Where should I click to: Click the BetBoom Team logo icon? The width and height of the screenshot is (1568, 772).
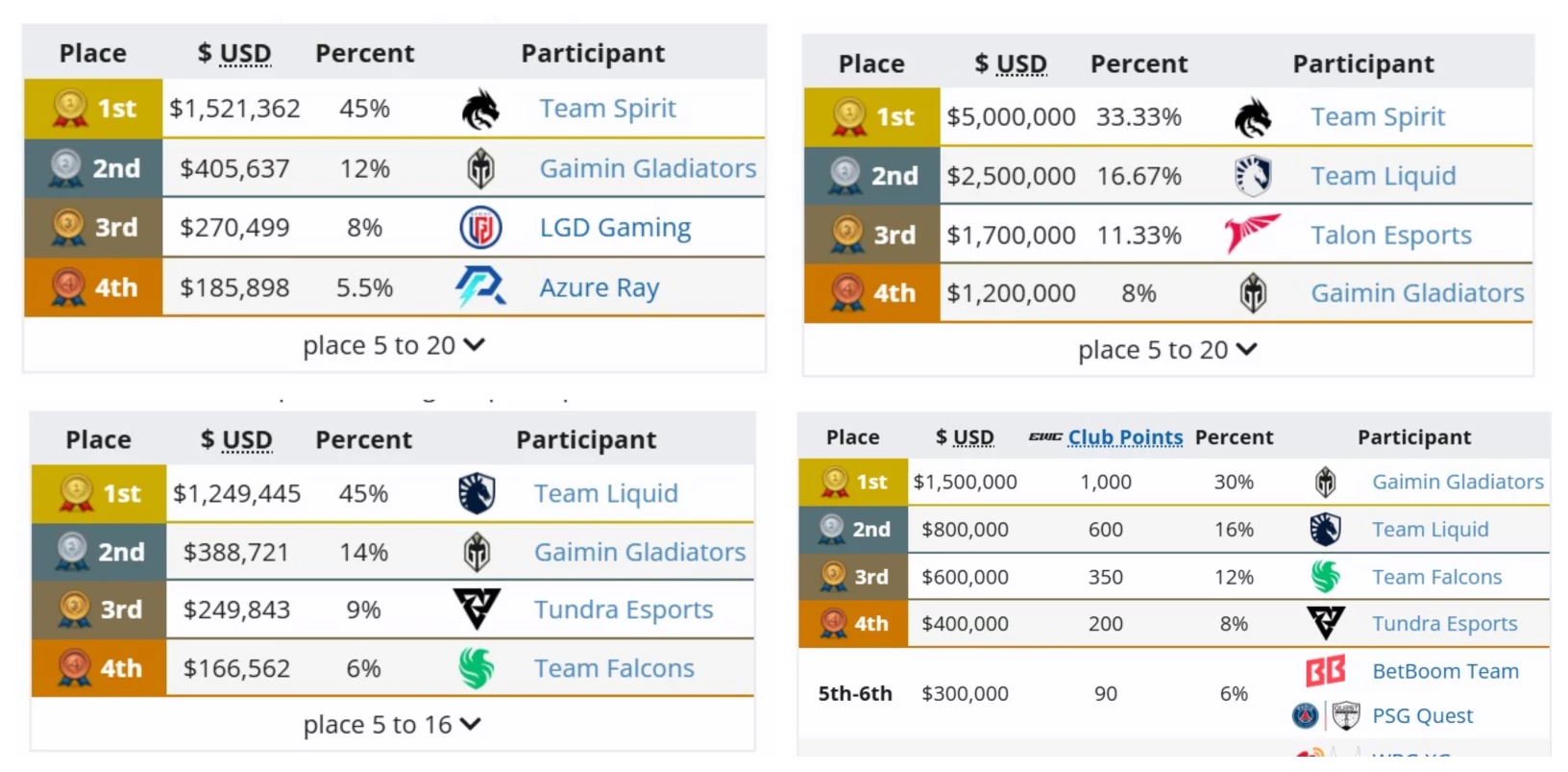tap(1323, 670)
